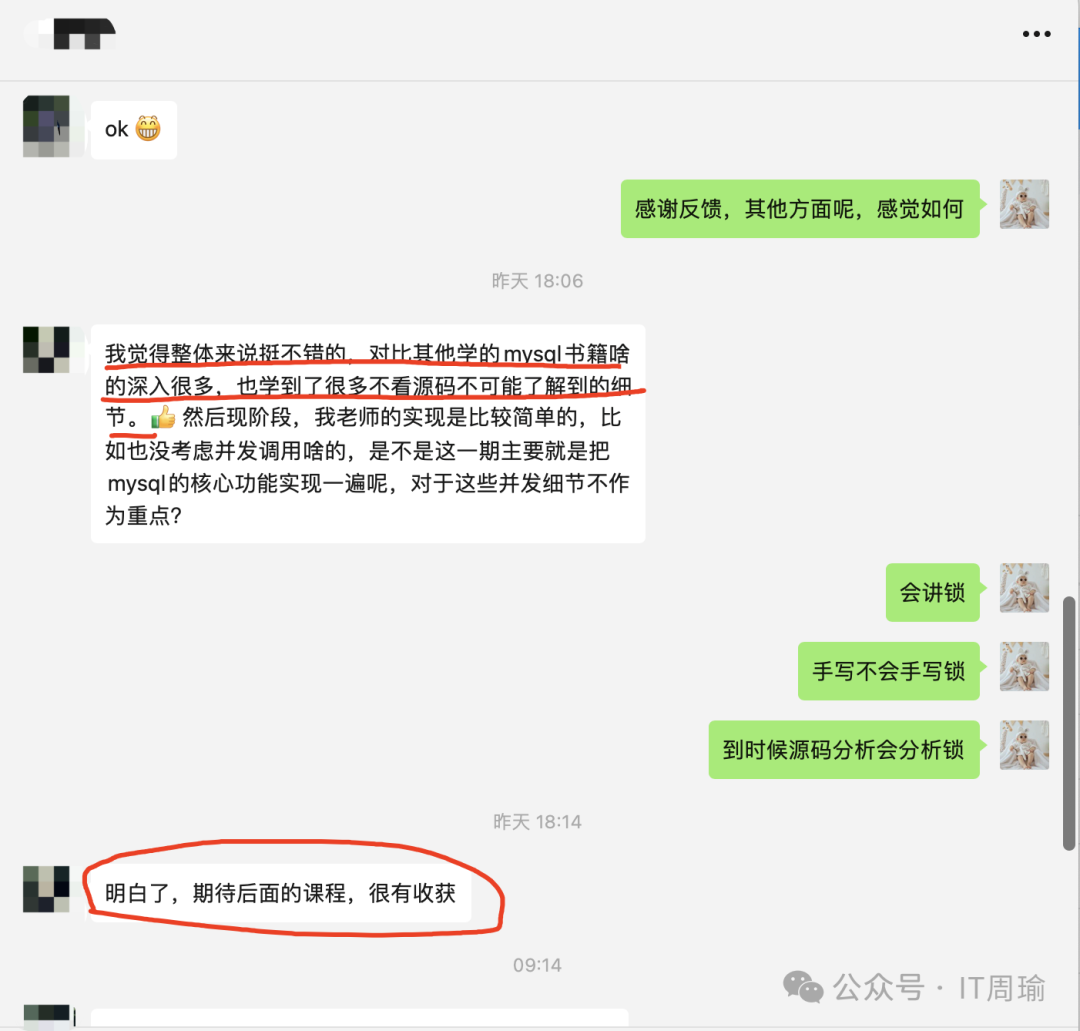Open sender avatar beside '手写不会手写锁' message
Image resolution: width=1080 pixels, height=1031 pixels.
1024,667
